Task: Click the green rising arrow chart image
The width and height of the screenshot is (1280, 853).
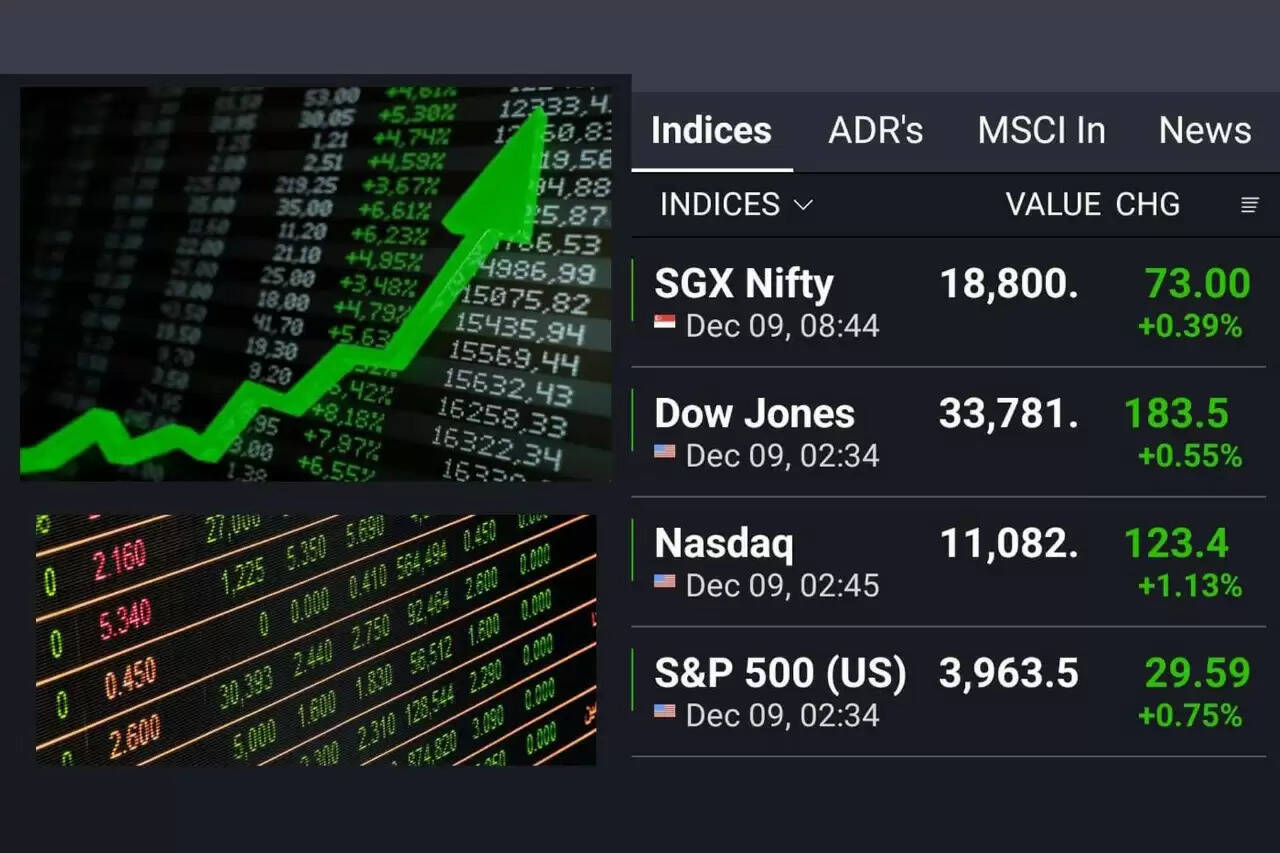Action: [x=316, y=283]
